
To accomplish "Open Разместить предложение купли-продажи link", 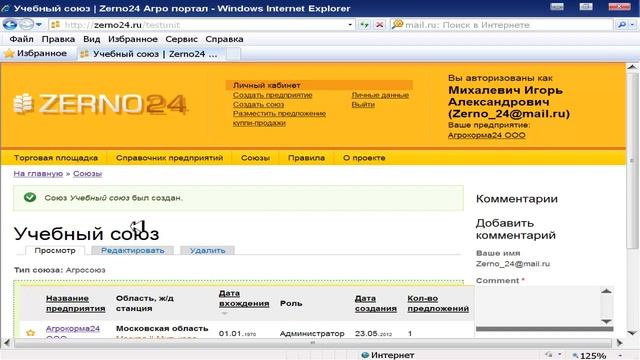I will pyautogui.click(x=279, y=118).
